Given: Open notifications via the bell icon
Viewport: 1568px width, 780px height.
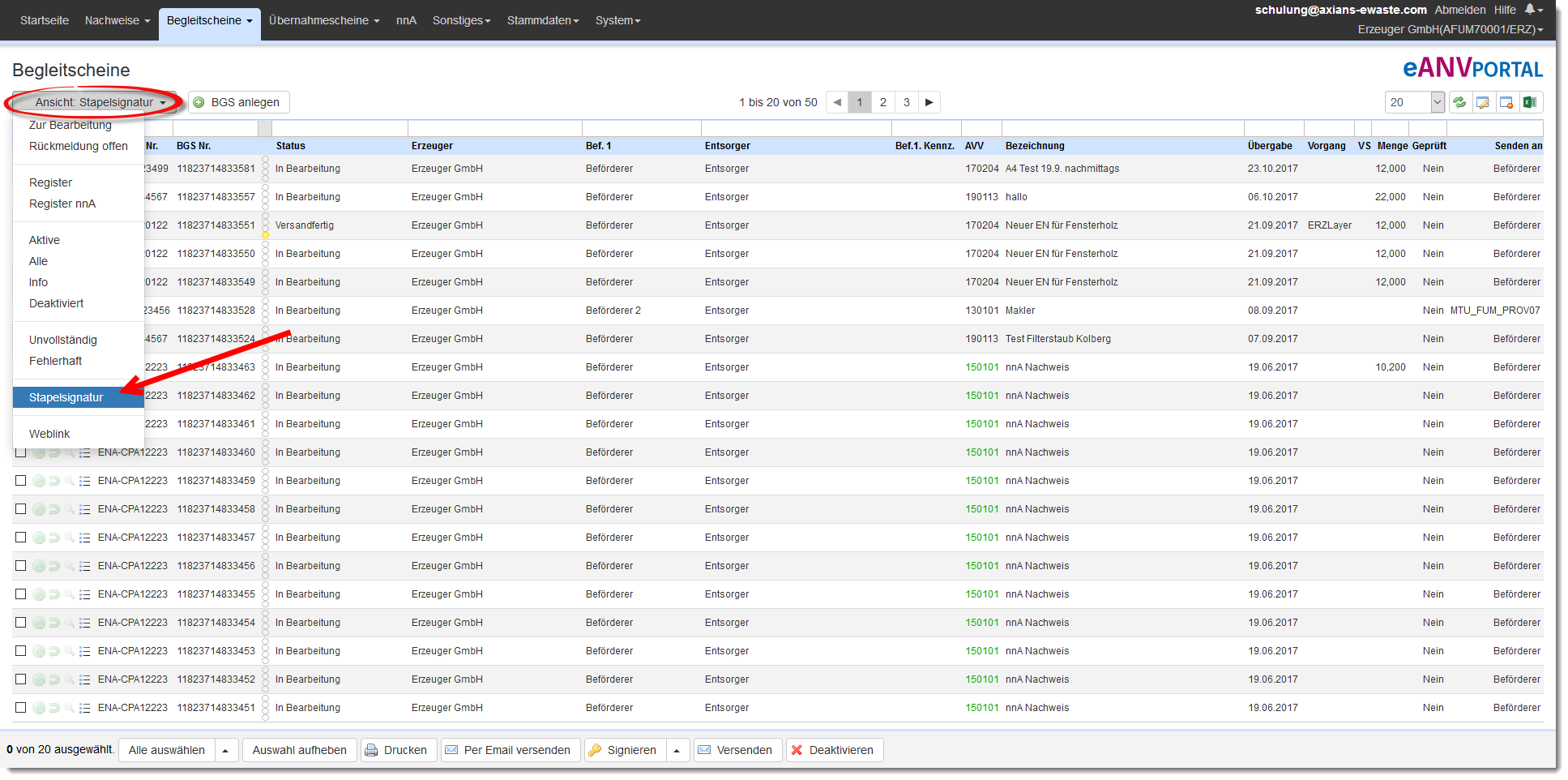Looking at the screenshot, I should [1530, 10].
